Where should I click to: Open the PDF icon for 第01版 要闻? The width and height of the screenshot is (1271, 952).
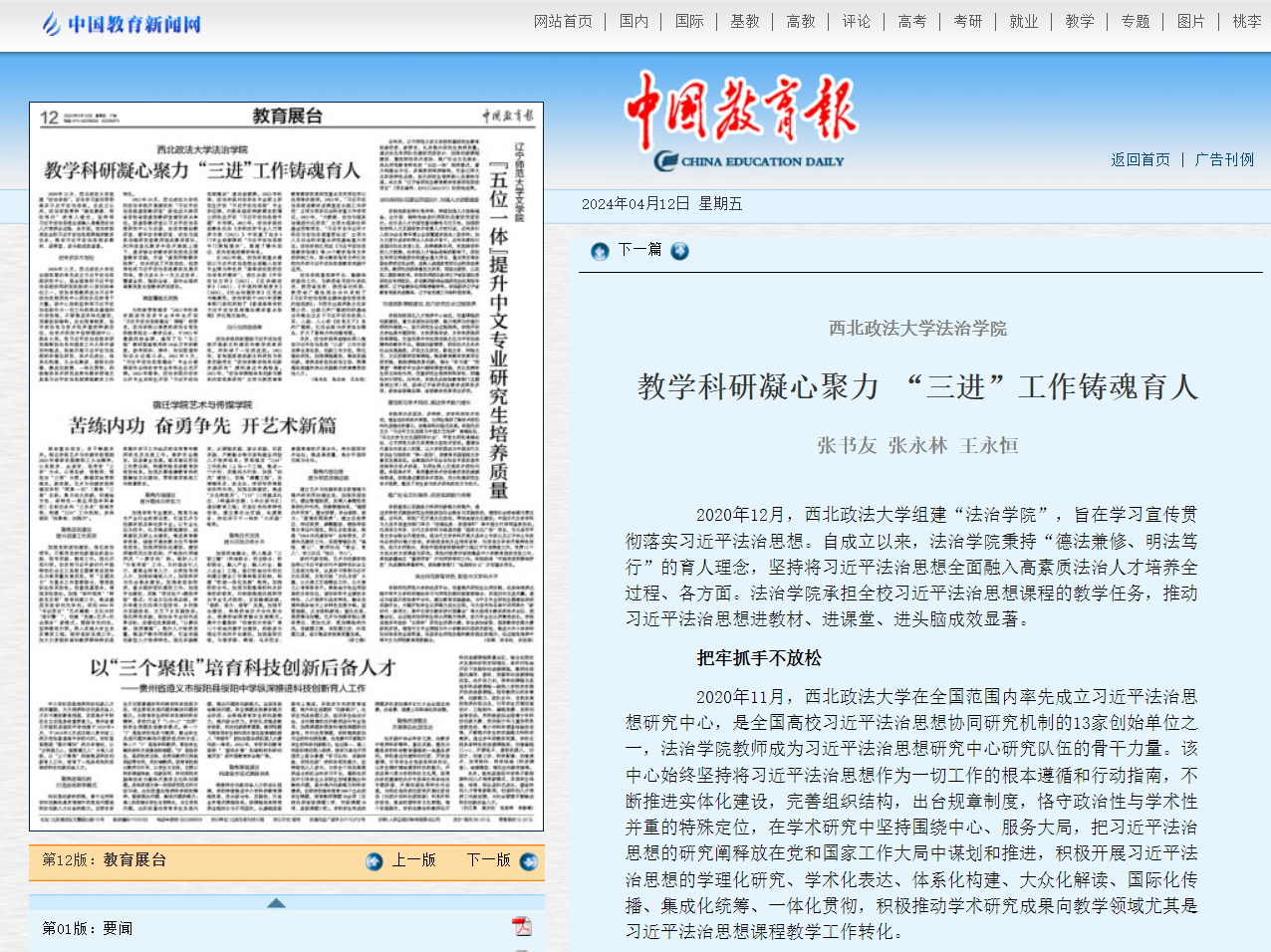pyautogui.click(x=522, y=927)
